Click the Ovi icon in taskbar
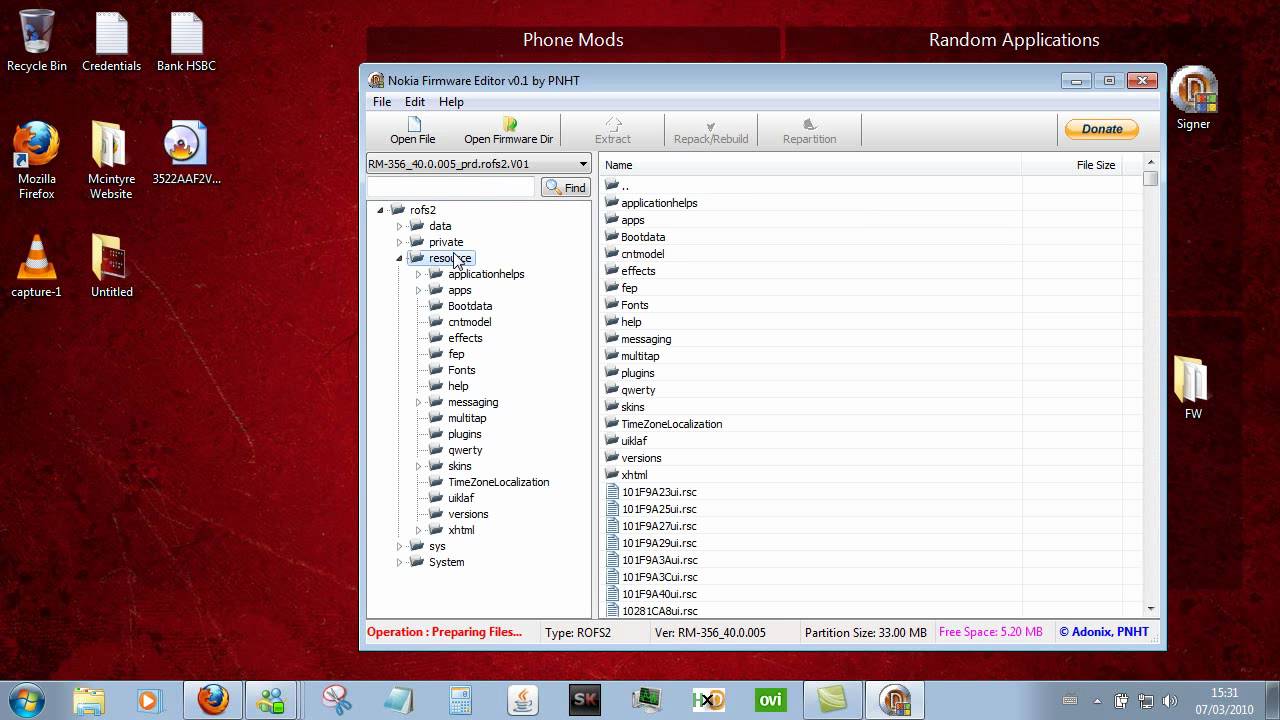 pyautogui.click(x=770, y=700)
